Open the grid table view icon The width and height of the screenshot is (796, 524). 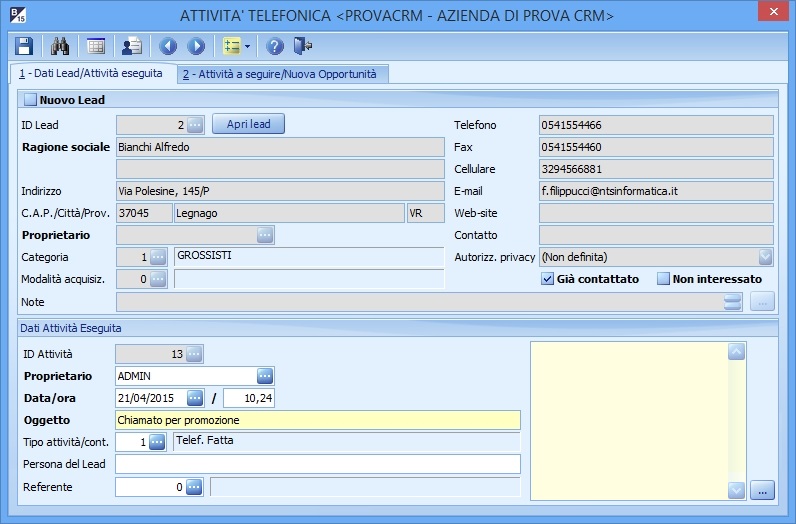96,46
